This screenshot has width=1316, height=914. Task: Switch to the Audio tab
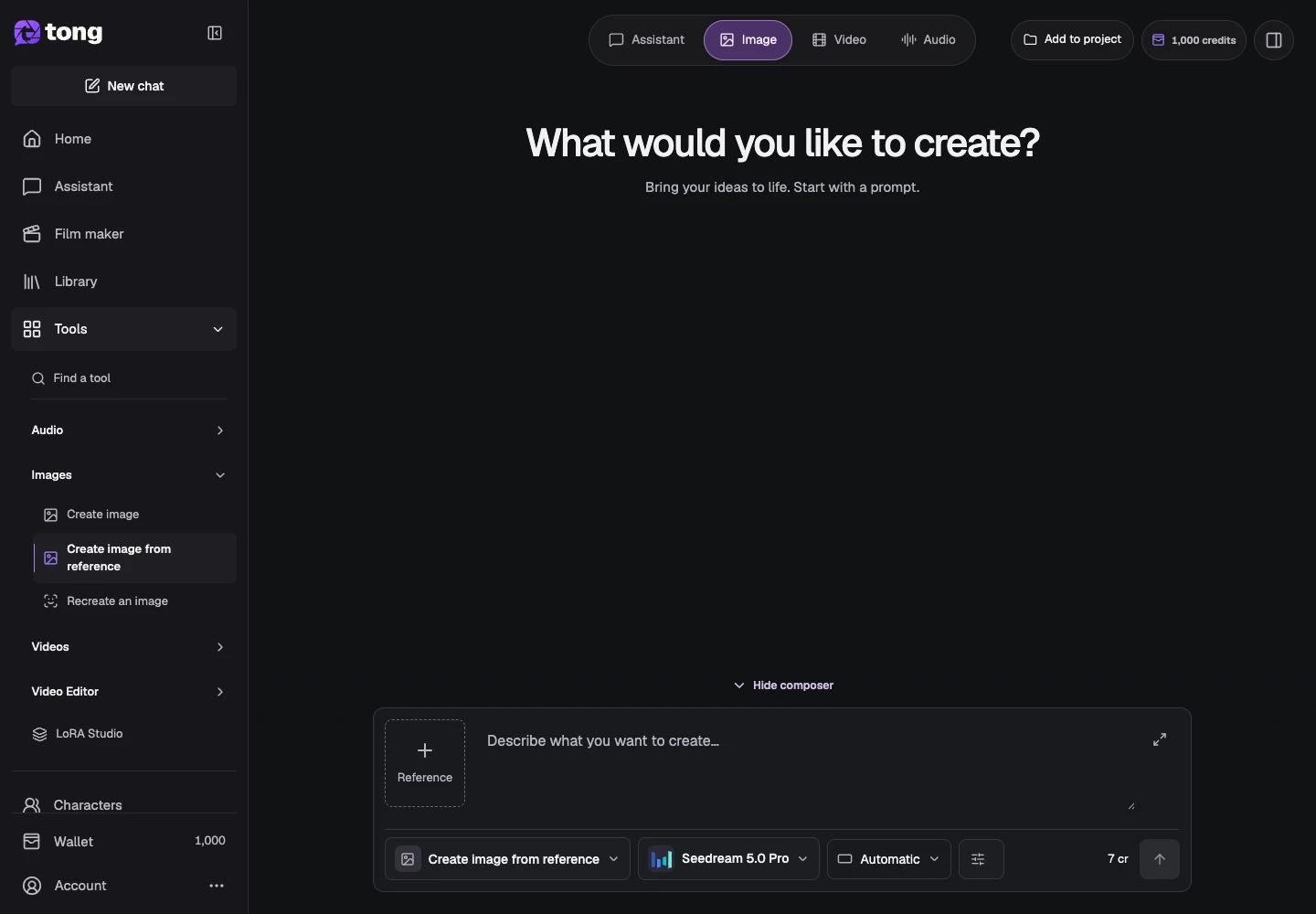point(928,40)
